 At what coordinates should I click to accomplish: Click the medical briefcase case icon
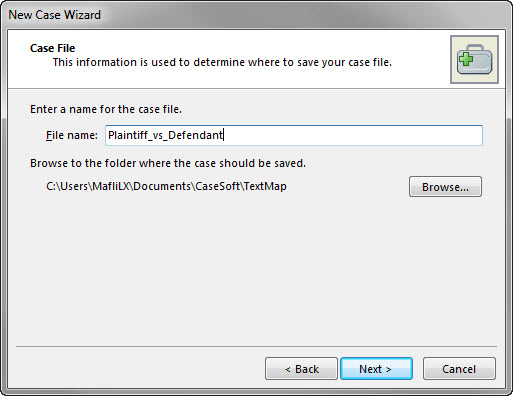pyautogui.click(x=474, y=59)
